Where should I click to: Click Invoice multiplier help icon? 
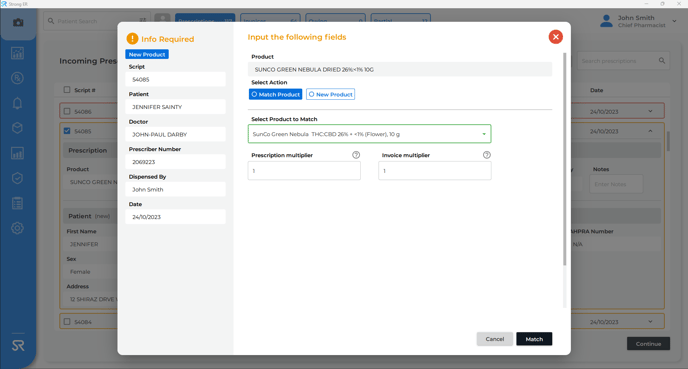pos(487,155)
